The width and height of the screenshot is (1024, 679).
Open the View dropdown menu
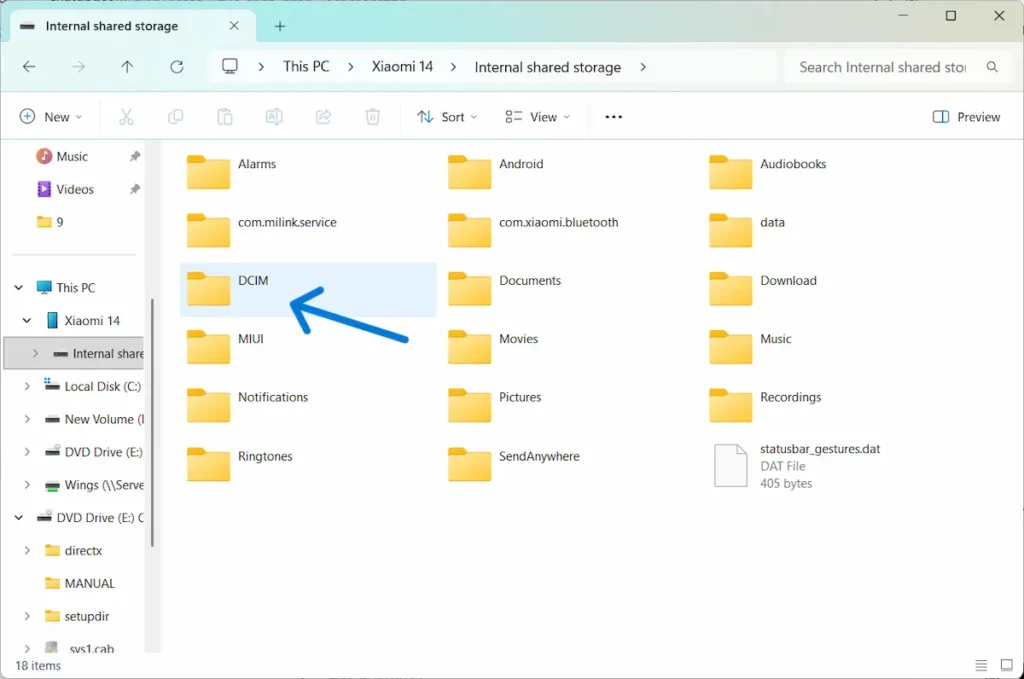coord(537,117)
